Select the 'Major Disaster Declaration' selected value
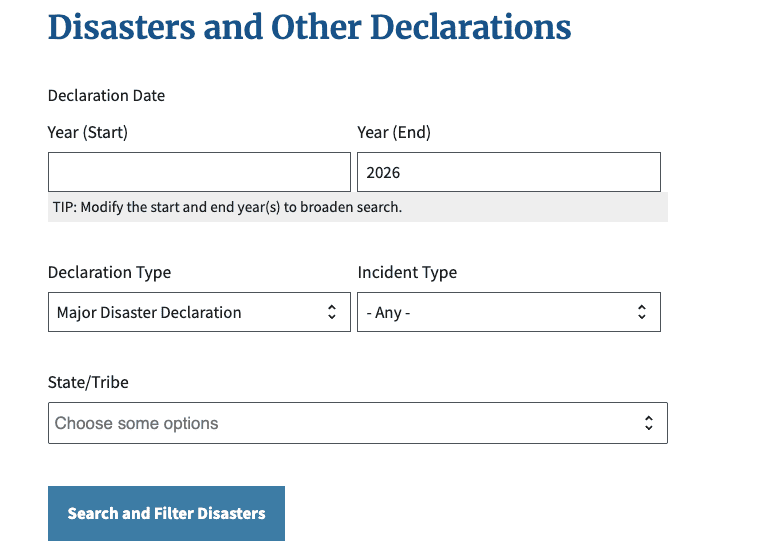Screen dimensions: 761x559 tap(149, 312)
